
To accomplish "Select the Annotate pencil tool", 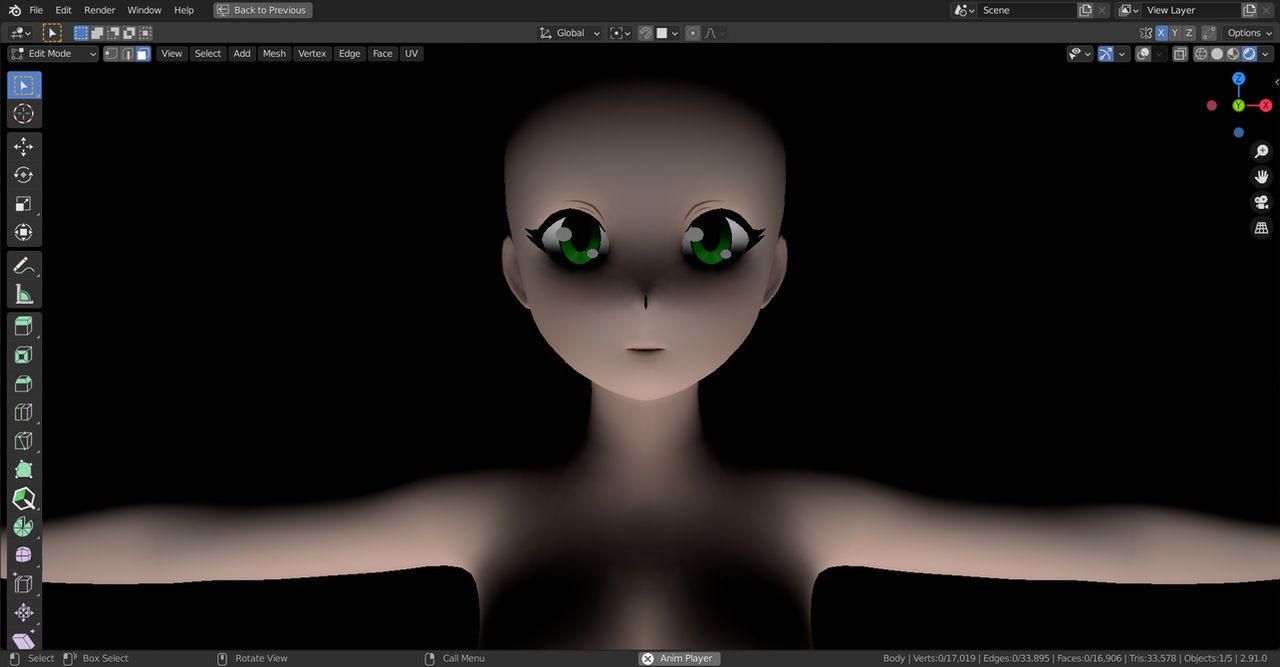I will pyautogui.click(x=24, y=265).
